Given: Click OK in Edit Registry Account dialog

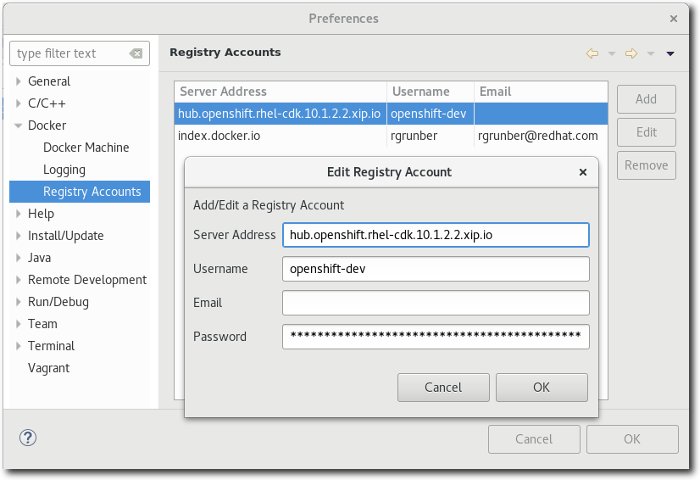Looking at the screenshot, I should (x=541, y=387).
